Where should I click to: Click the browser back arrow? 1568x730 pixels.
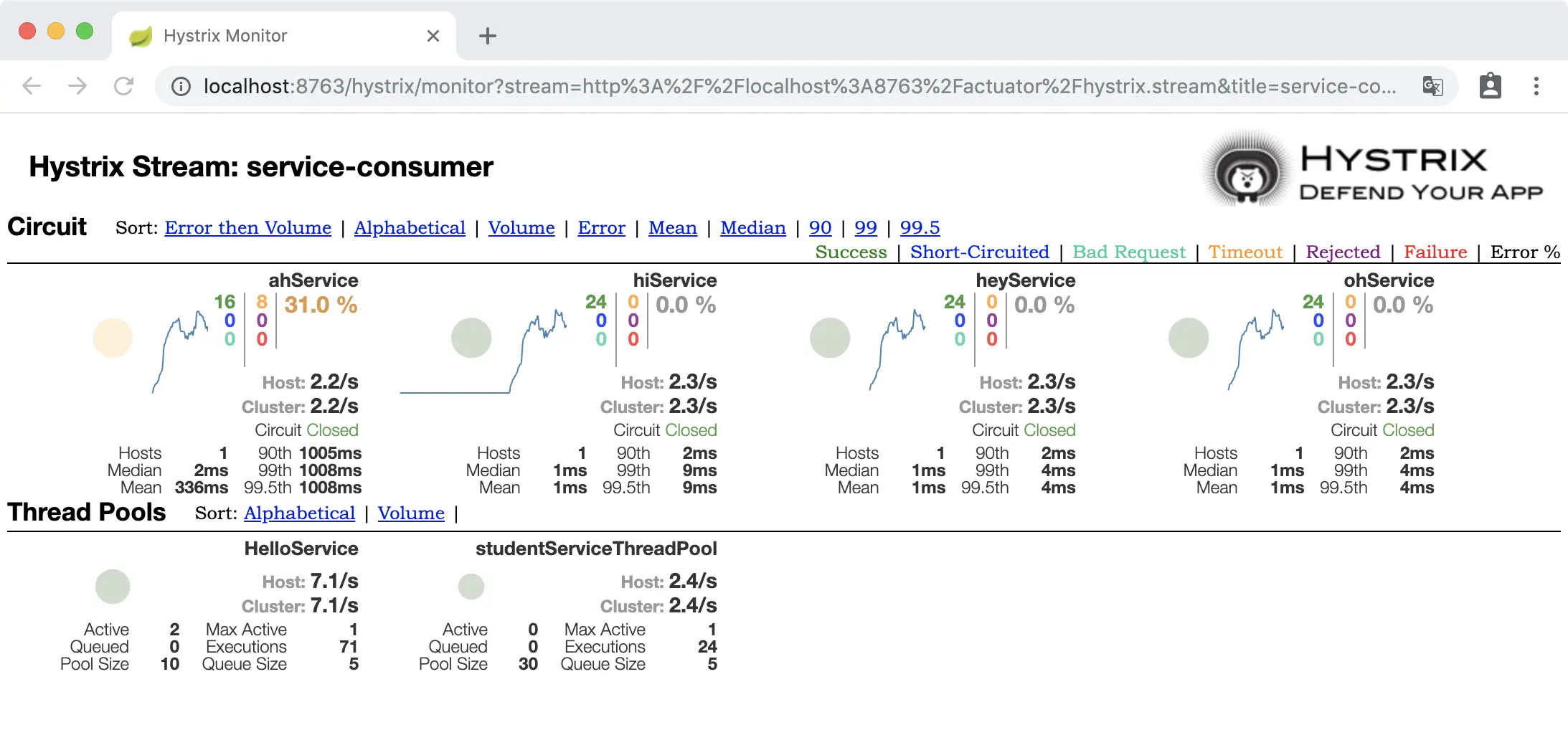pyautogui.click(x=32, y=87)
